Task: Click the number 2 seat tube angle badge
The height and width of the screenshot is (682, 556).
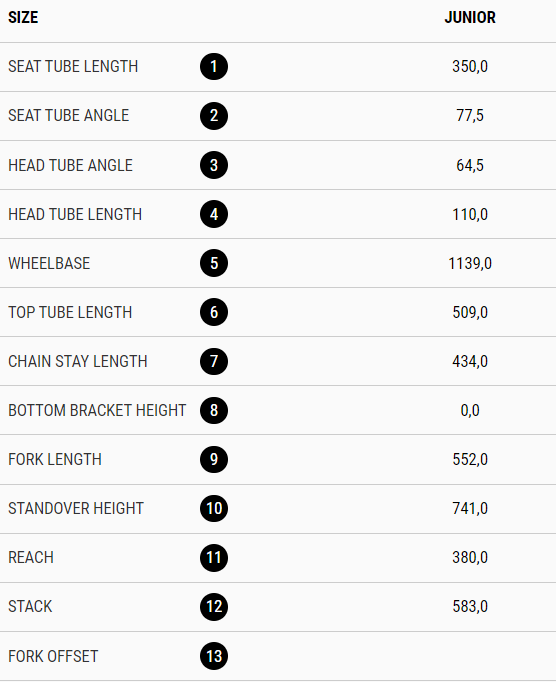Action: click(x=214, y=116)
